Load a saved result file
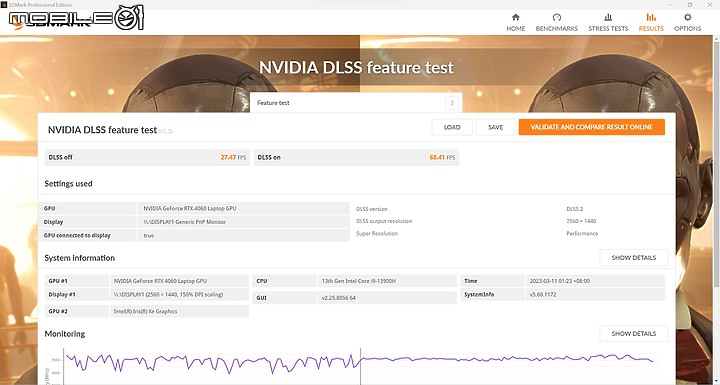The image size is (720, 385). click(x=452, y=127)
